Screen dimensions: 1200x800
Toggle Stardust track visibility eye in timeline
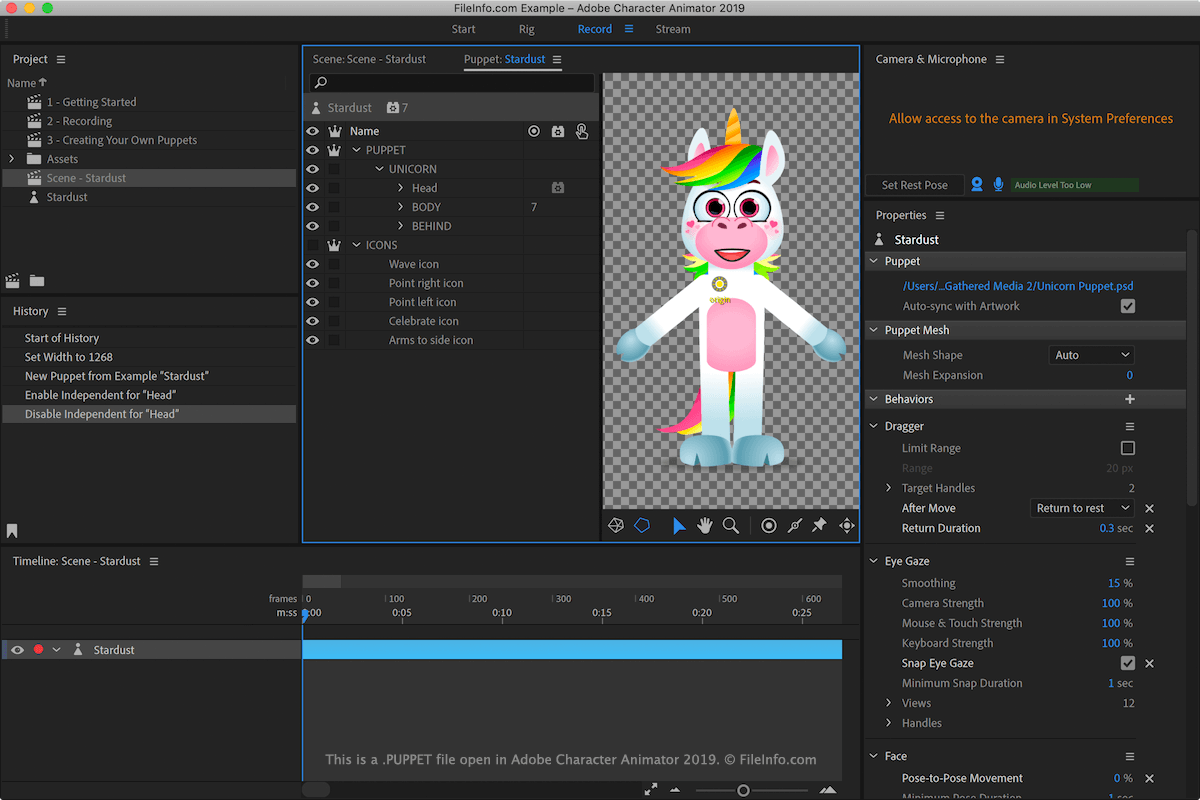(x=17, y=650)
